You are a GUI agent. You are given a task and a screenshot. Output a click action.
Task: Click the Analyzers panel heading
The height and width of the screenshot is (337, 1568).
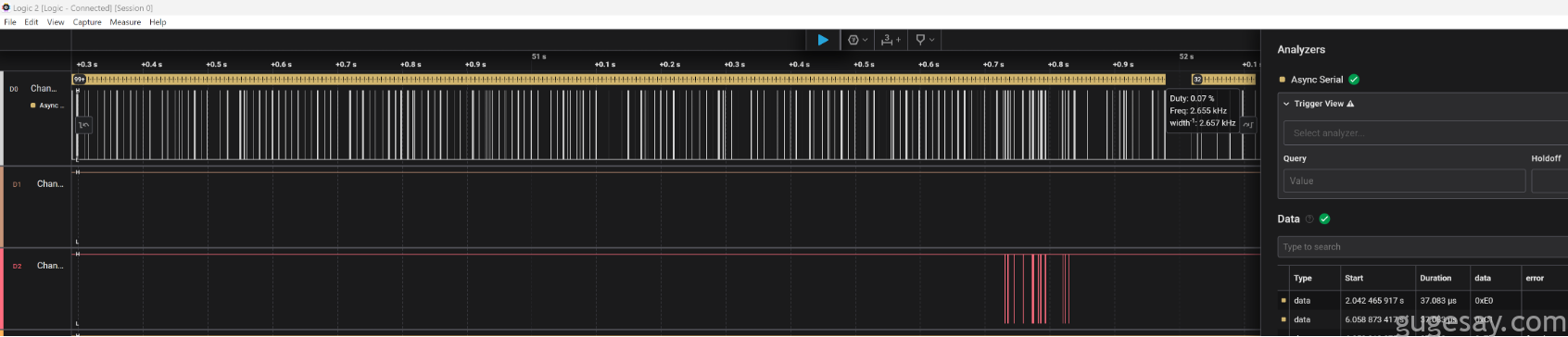1301,49
